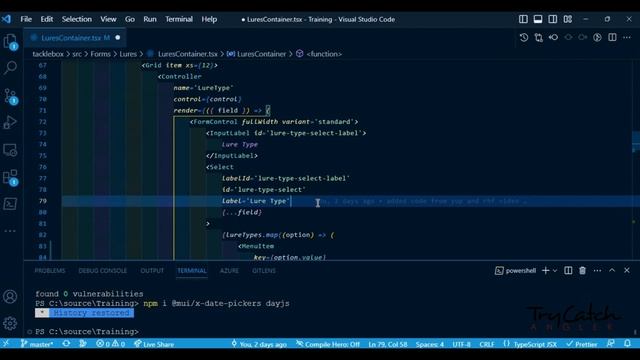
Task: Open Run and Debug view
Action: click(10, 122)
